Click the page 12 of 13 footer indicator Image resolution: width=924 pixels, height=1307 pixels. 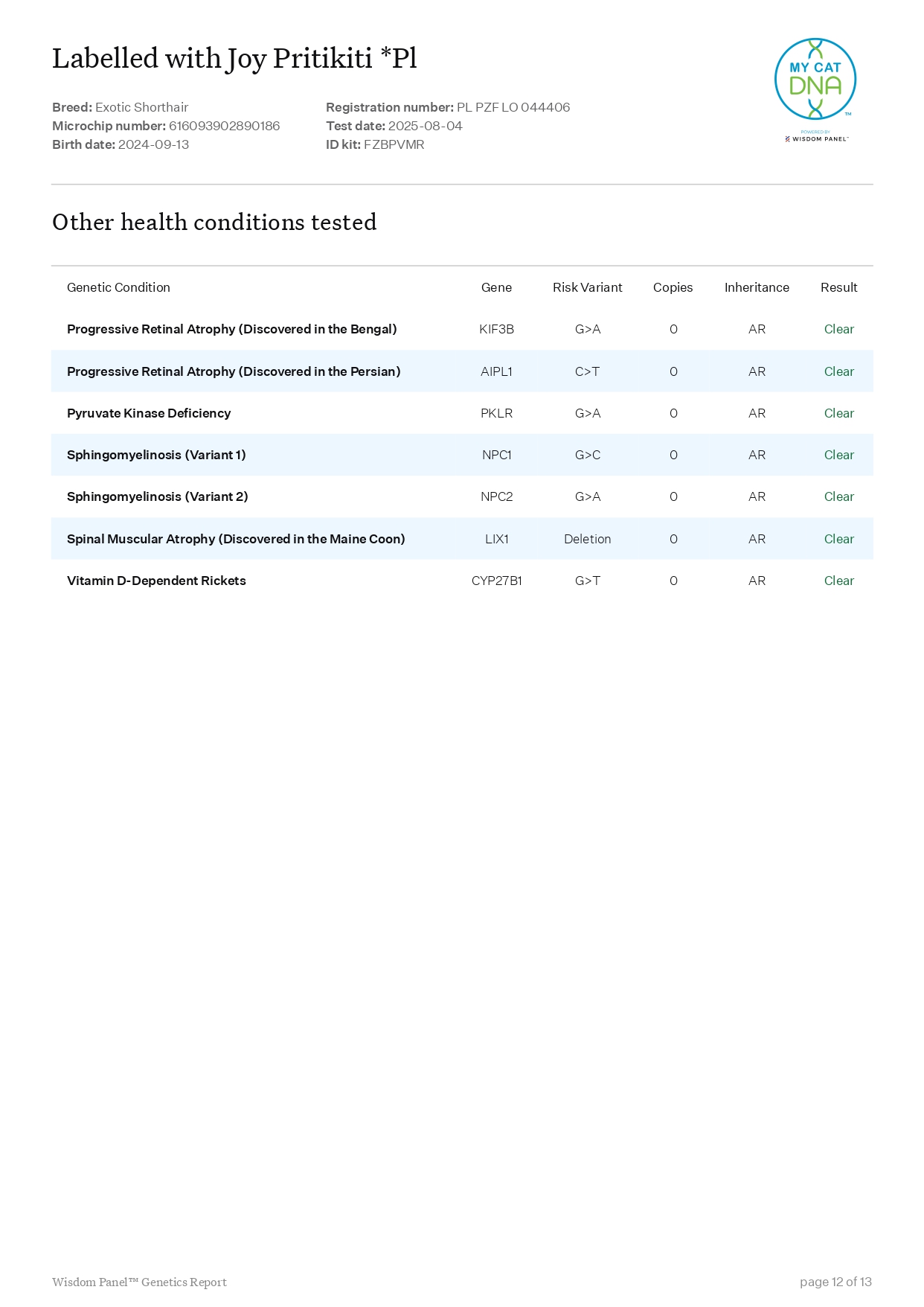tap(835, 1282)
